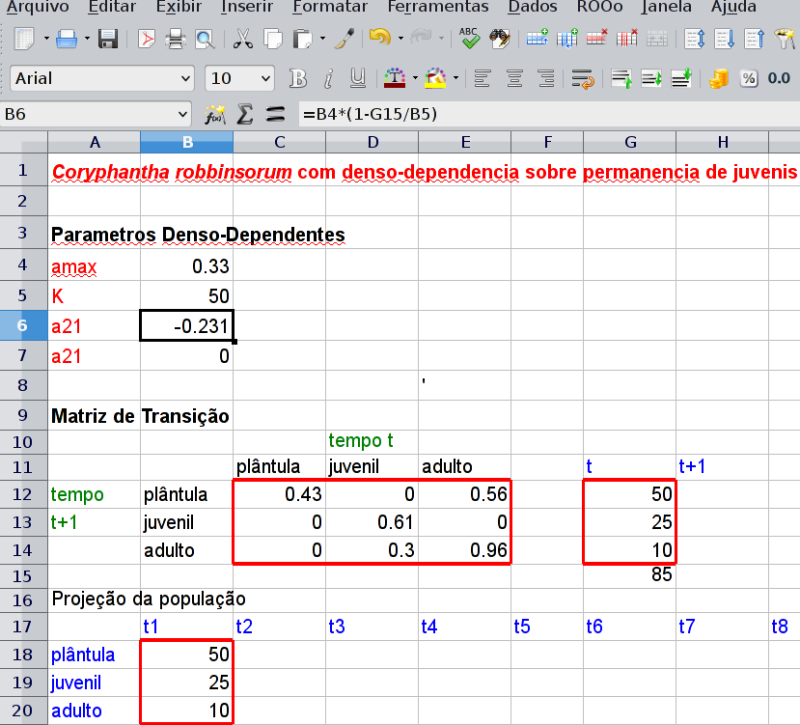800x725 pixels.
Task: Save the current spreadsheet
Action: point(107,37)
